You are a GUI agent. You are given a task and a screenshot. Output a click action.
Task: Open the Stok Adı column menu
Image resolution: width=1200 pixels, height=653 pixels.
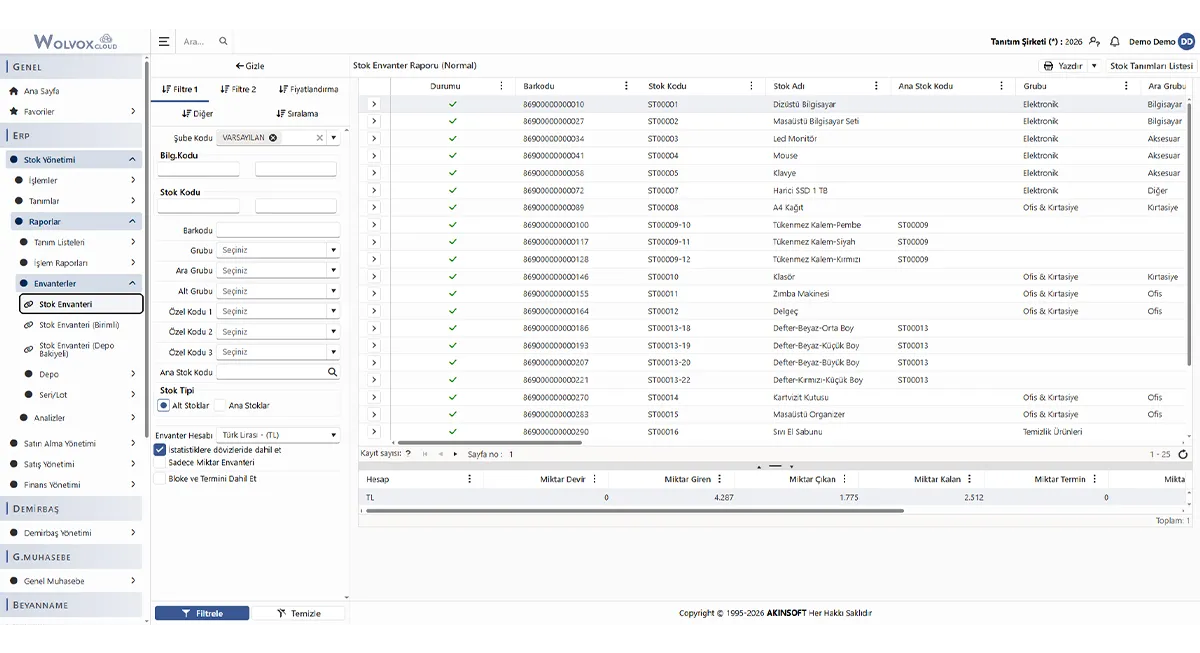[876, 86]
